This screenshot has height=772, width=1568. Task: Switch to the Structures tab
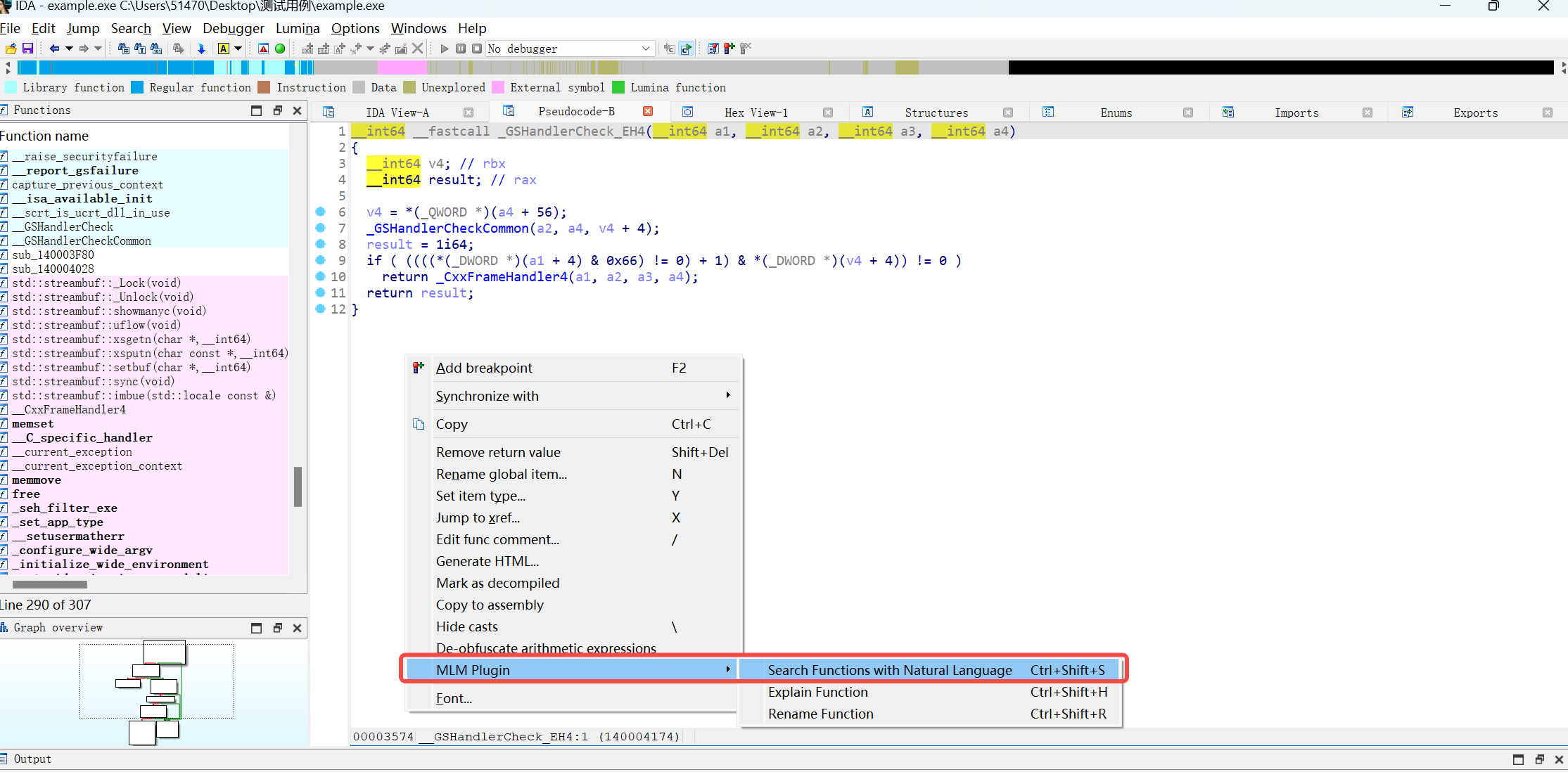(936, 112)
